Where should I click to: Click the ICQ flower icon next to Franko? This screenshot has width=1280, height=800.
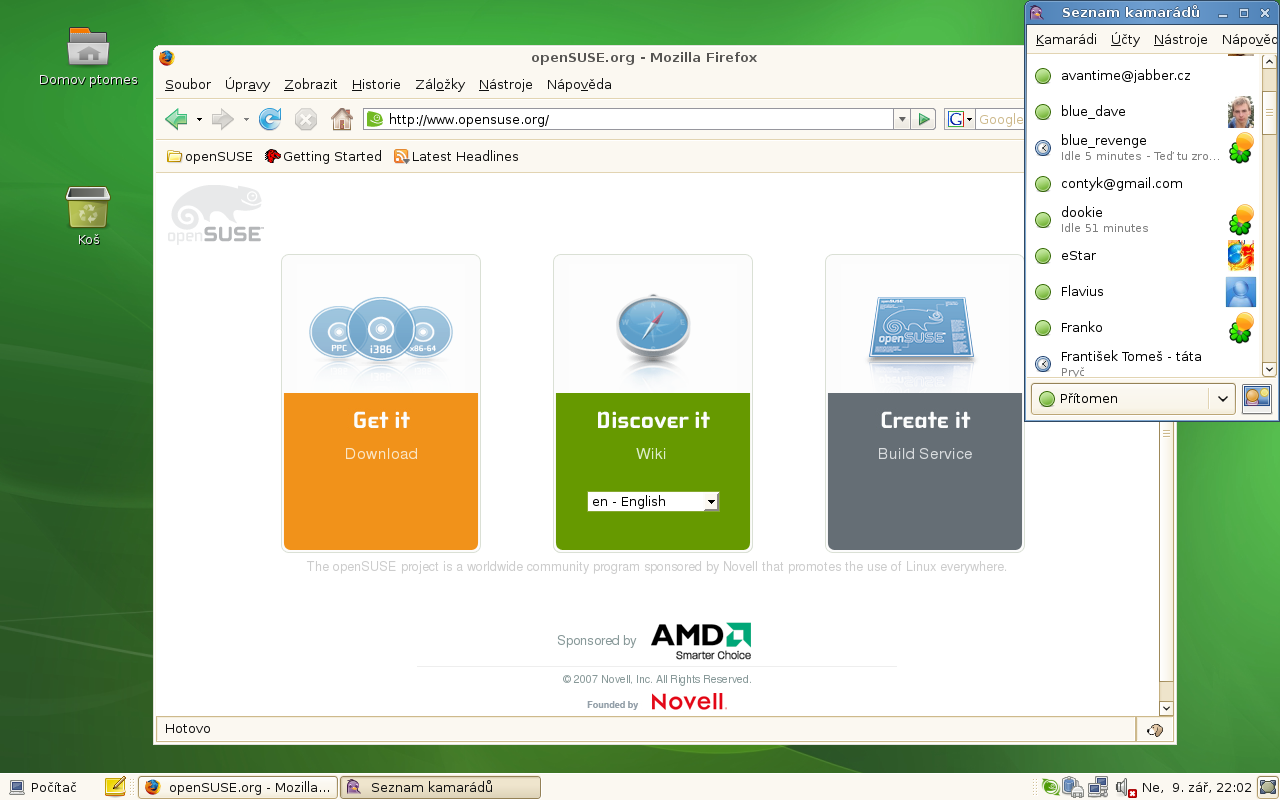click(1241, 328)
